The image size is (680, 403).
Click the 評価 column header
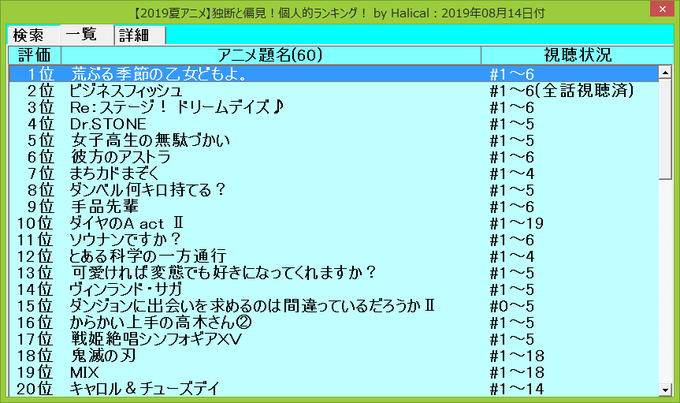coord(35,55)
